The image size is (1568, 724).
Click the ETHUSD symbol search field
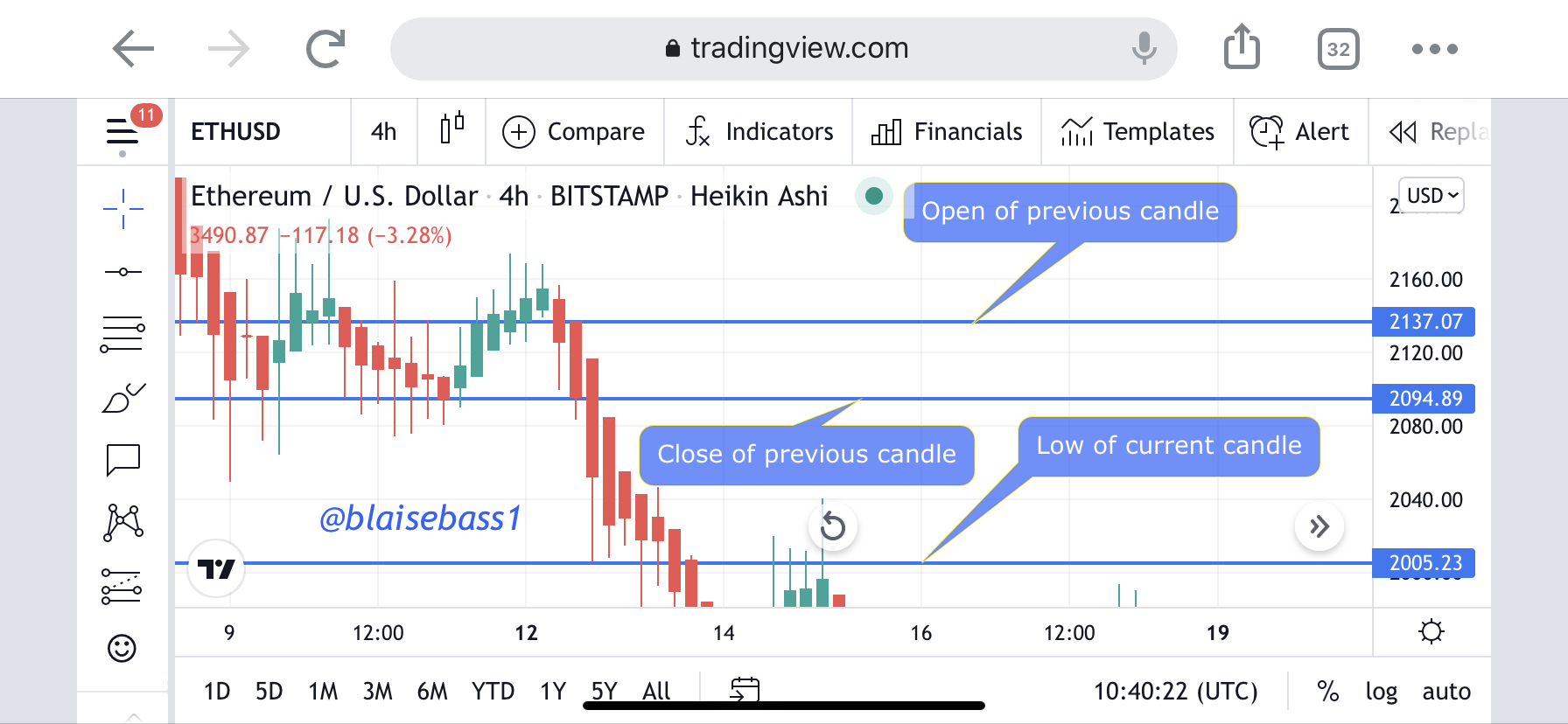point(236,131)
